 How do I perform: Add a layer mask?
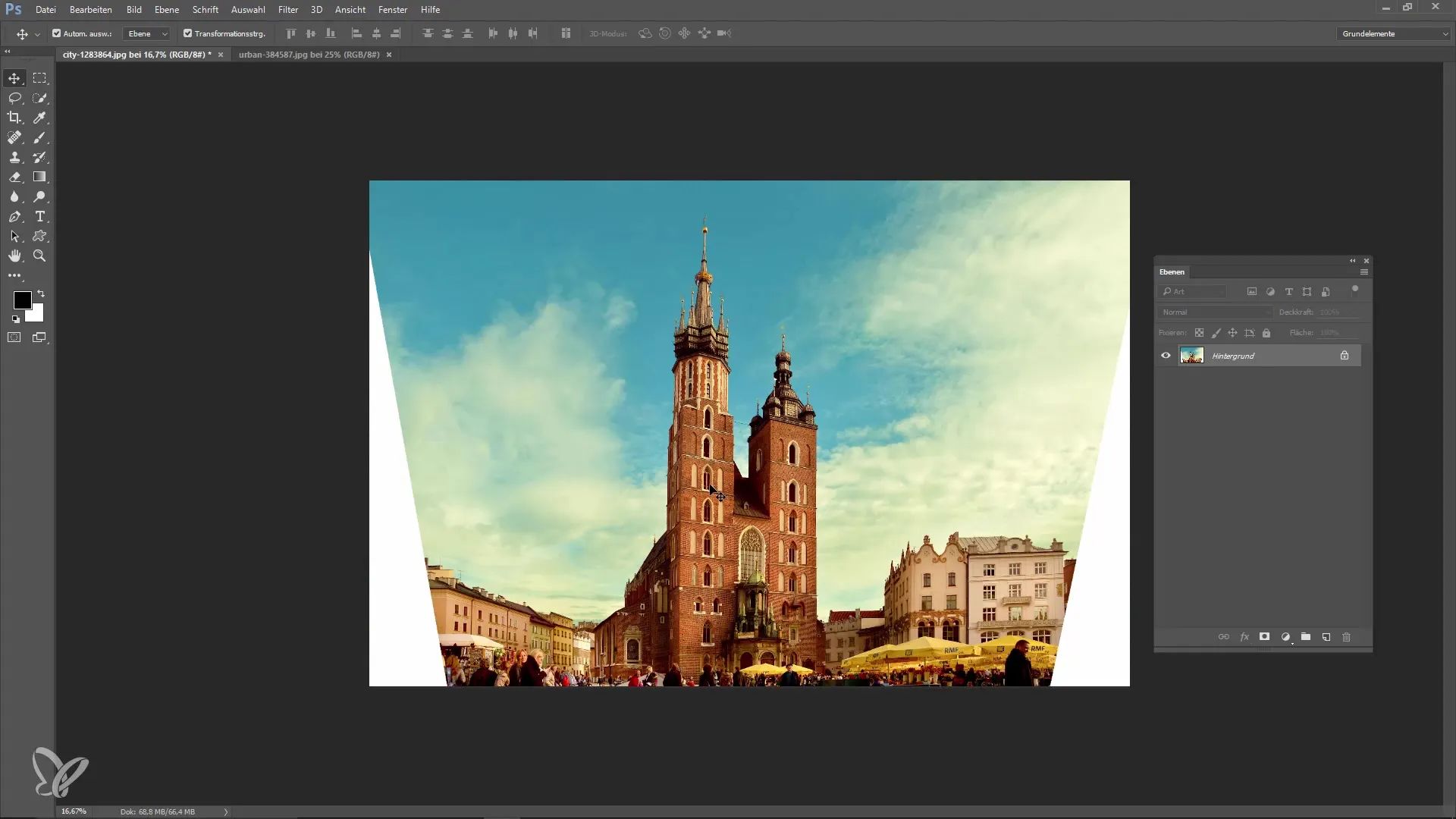(1264, 637)
